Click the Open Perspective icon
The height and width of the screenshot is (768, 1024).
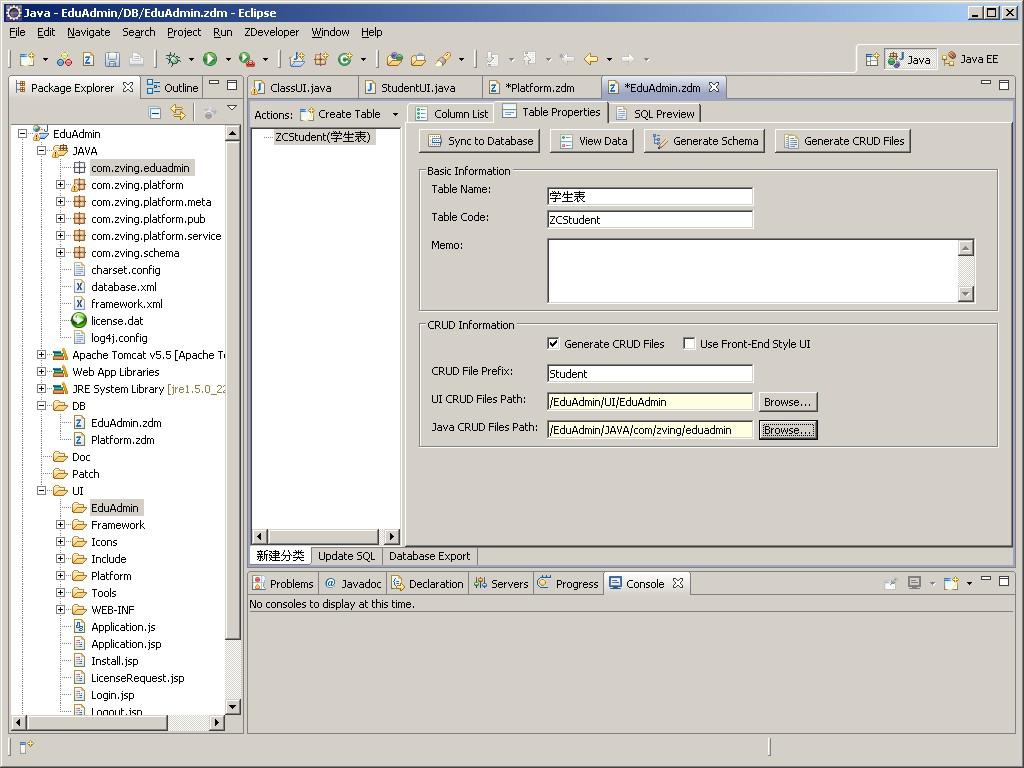pyautogui.click(x=872, y=59)
